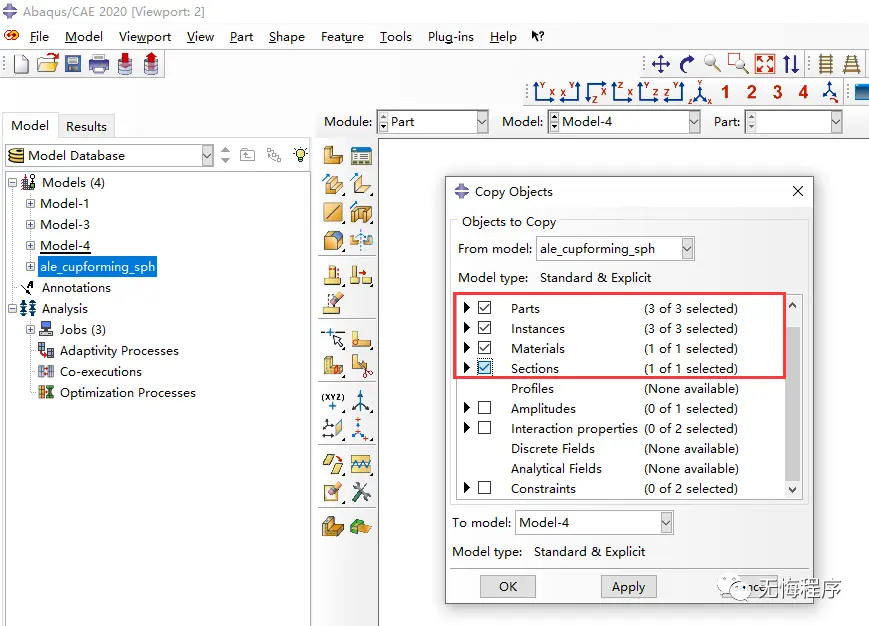Viewport: 869px width, 626px height.
Task: Select the Rotate View tool
Action: point(687,64)
